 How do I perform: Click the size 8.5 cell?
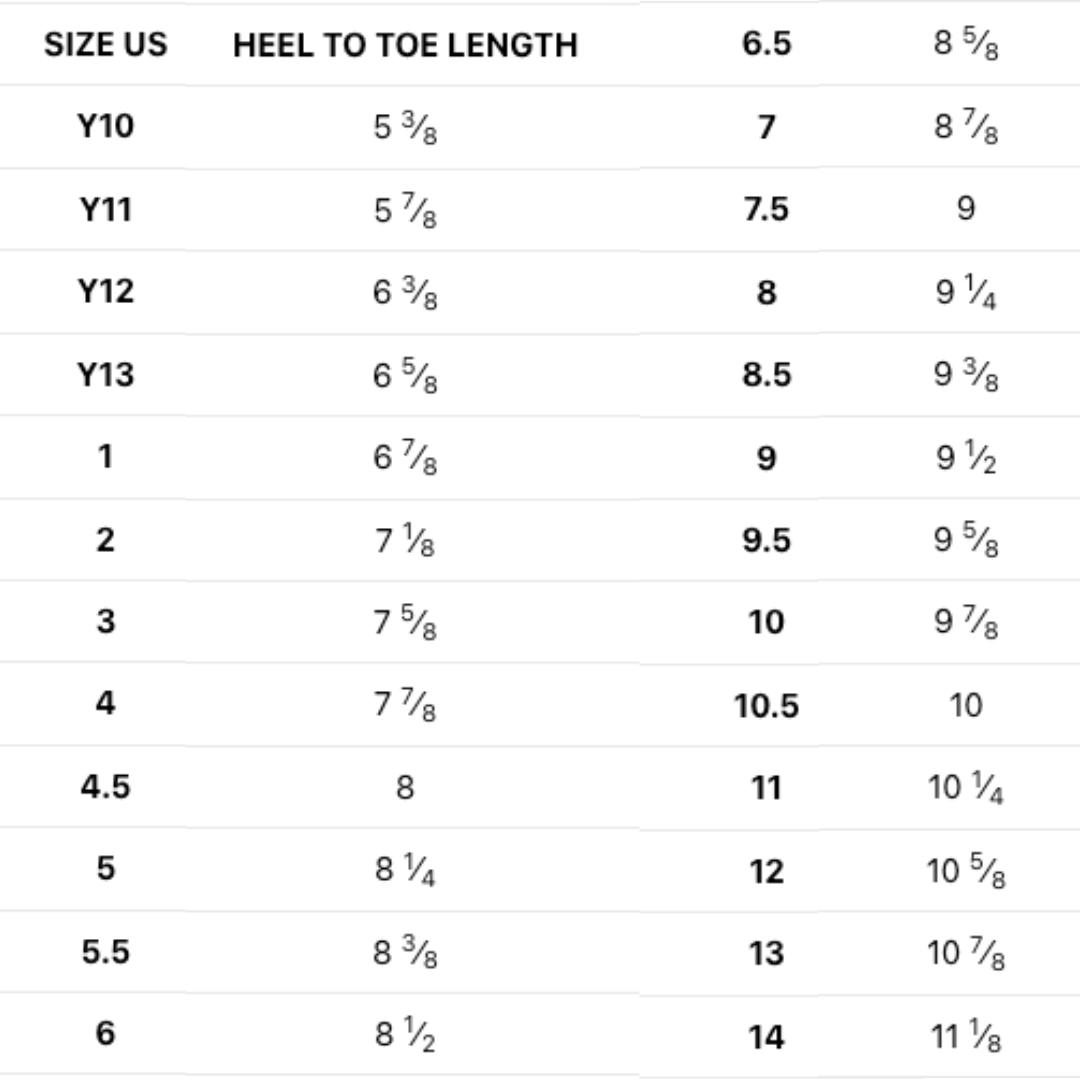[766, 375]
